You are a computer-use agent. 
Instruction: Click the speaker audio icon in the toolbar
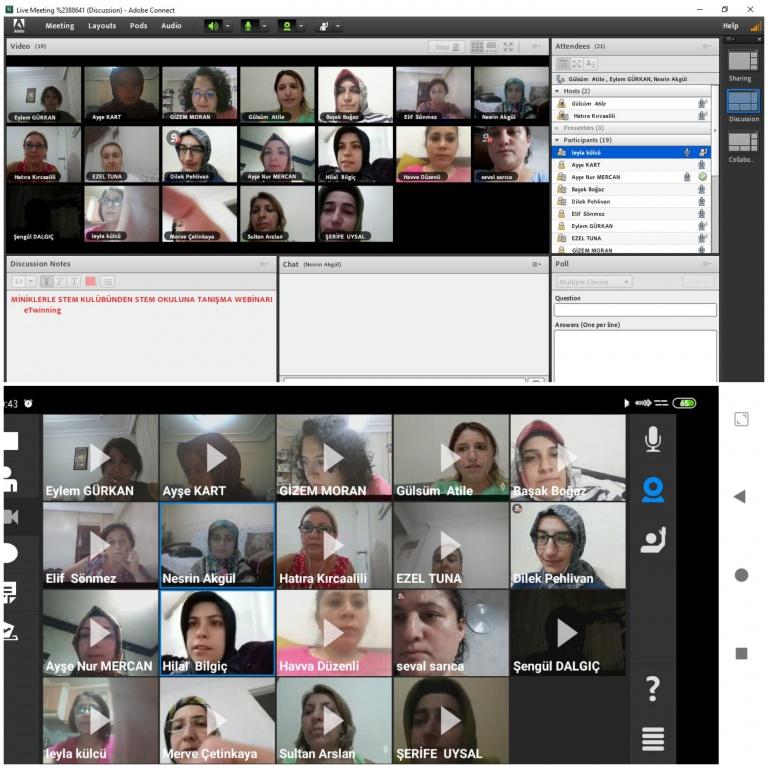[x=212, y=26]
